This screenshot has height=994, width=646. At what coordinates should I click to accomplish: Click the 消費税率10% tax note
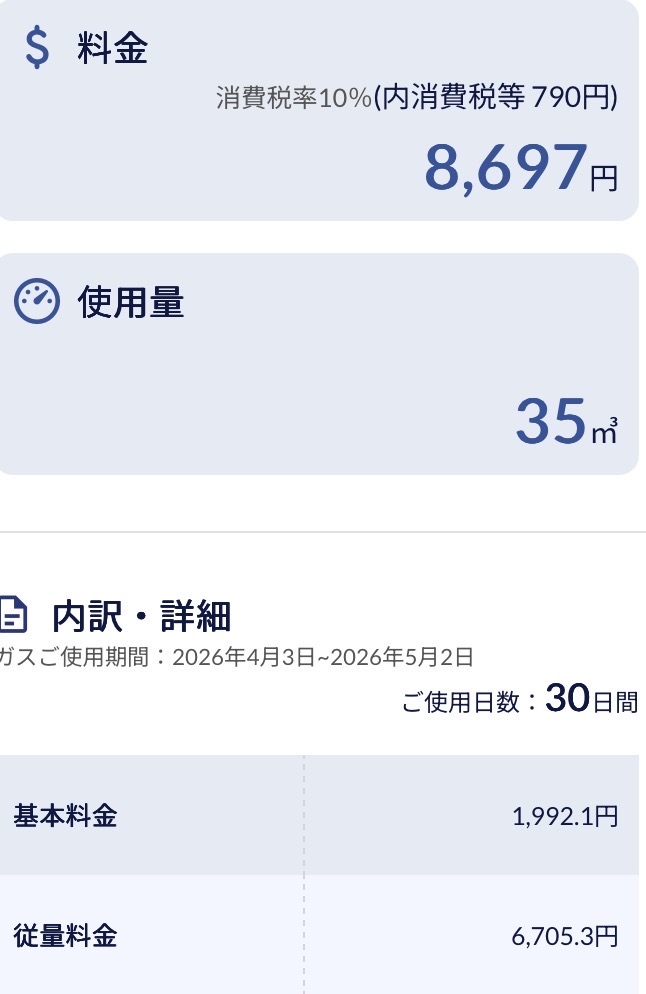click(x=294, y=98)
